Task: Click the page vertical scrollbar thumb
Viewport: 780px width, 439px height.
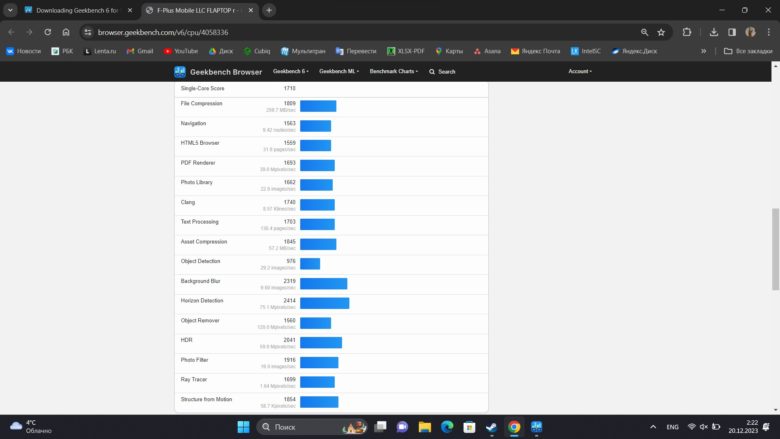Action: pos(775,249)
